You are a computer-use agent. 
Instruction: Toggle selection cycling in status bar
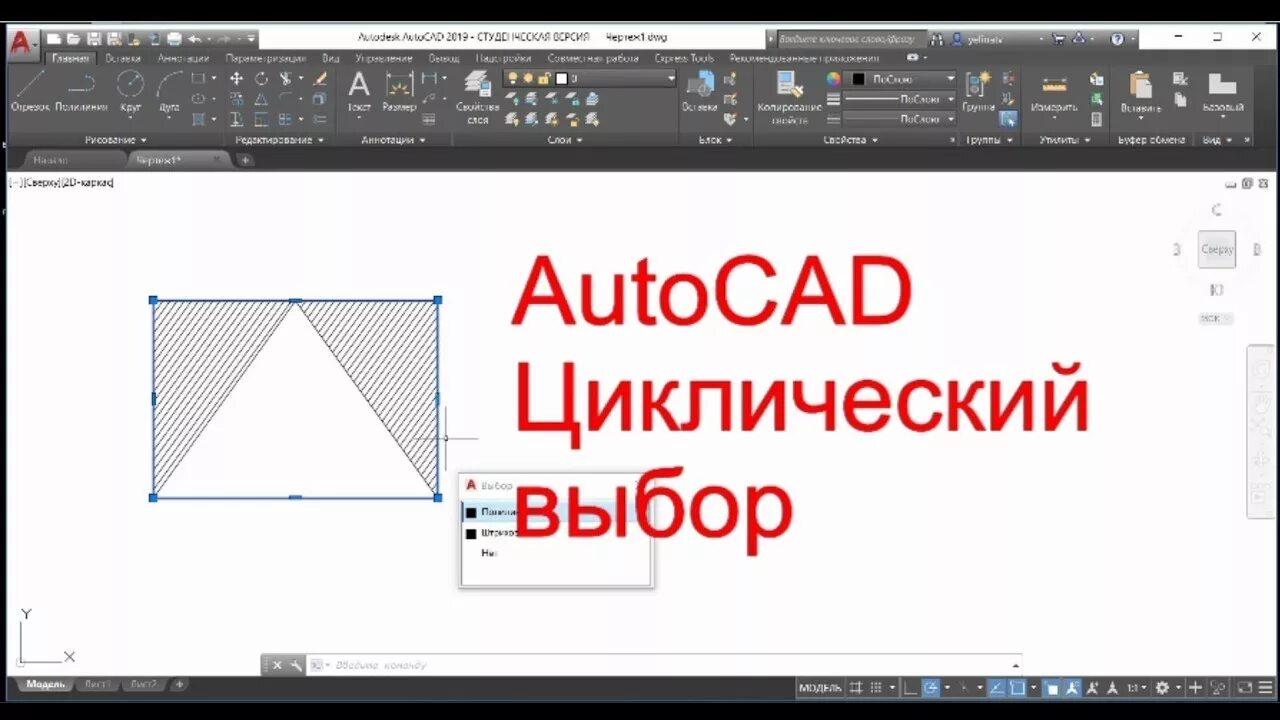point(1052,688)
